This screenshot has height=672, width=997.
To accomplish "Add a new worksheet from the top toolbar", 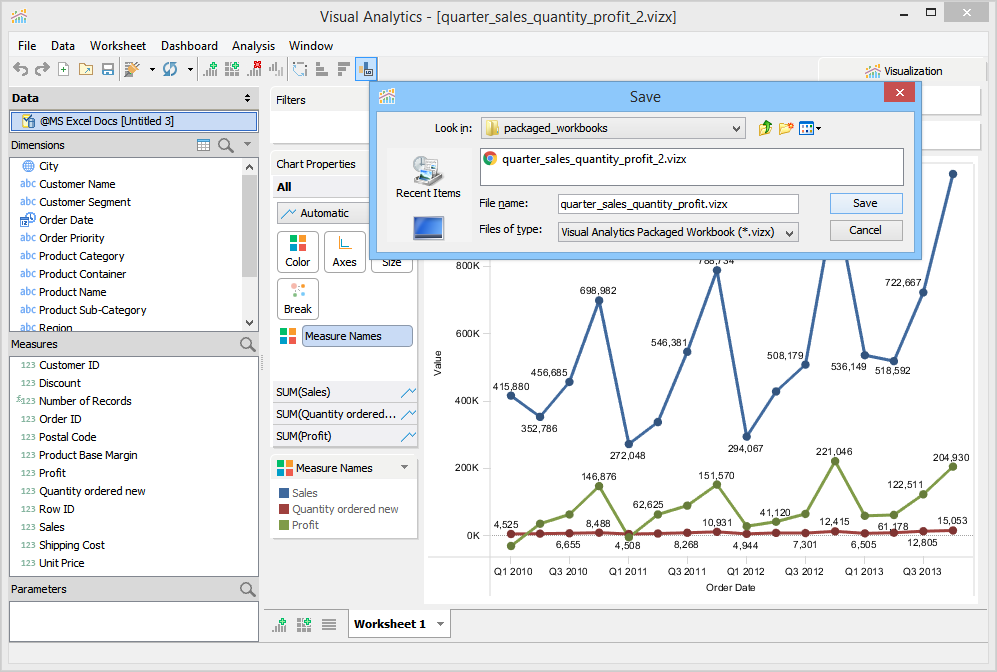I will coord(210,69).
